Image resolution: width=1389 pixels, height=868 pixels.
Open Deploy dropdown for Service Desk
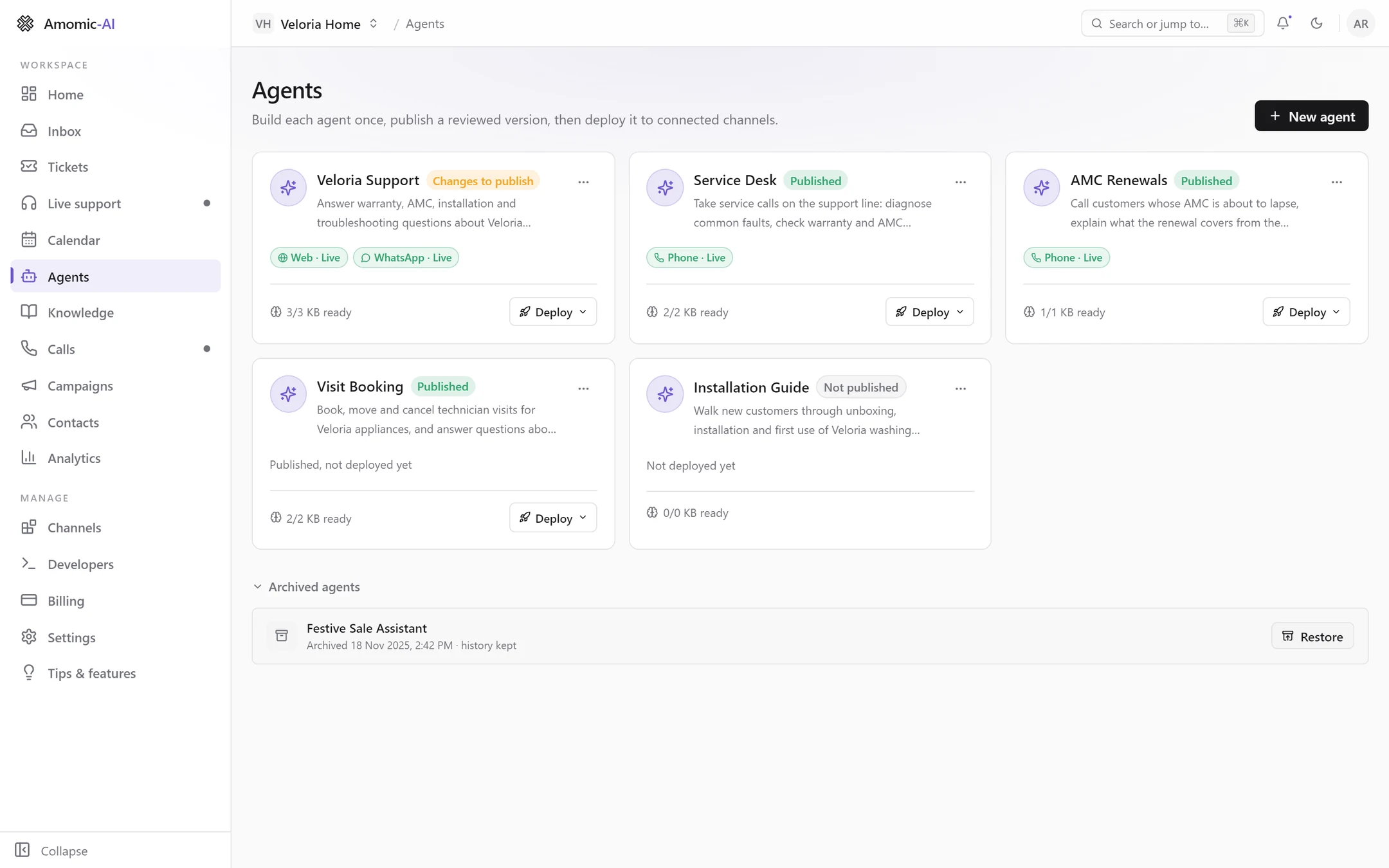(x=929, y=312)
